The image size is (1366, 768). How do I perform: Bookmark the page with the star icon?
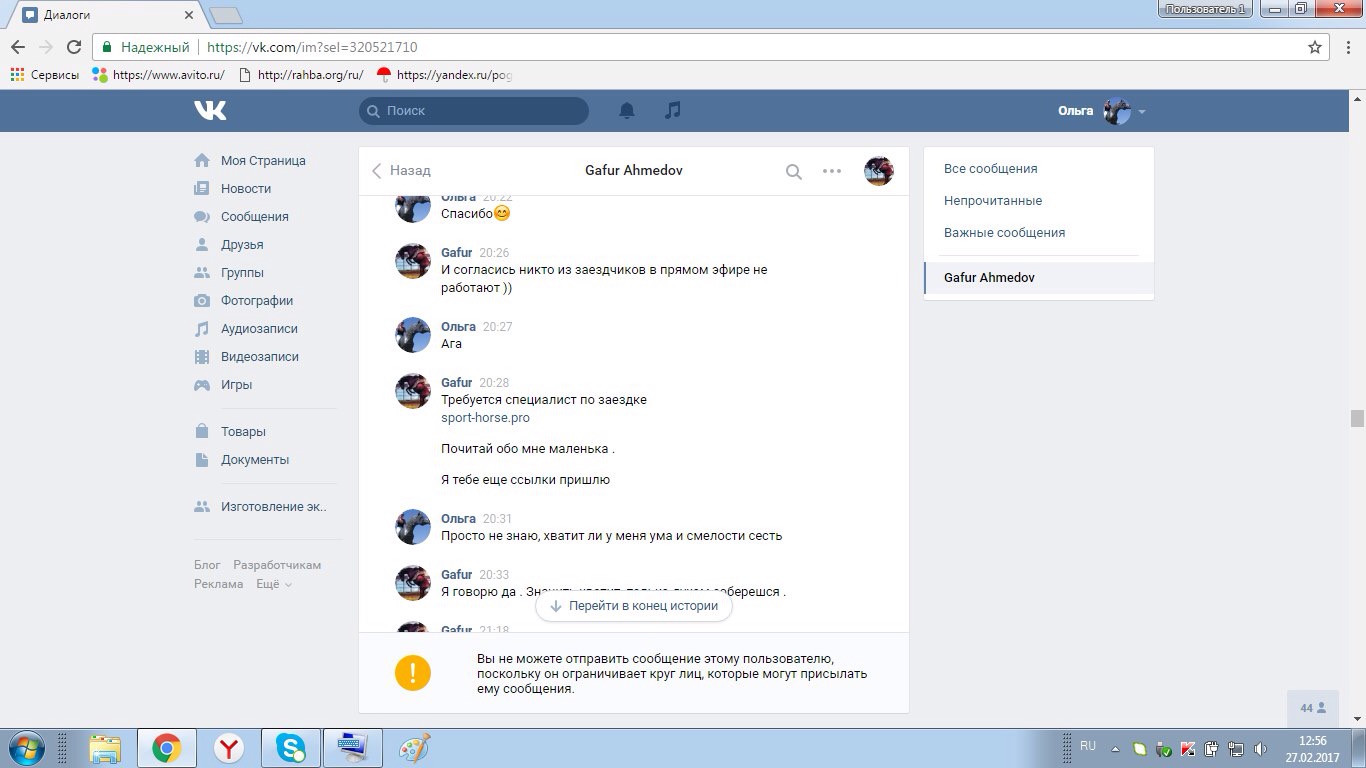point(1315,47)
